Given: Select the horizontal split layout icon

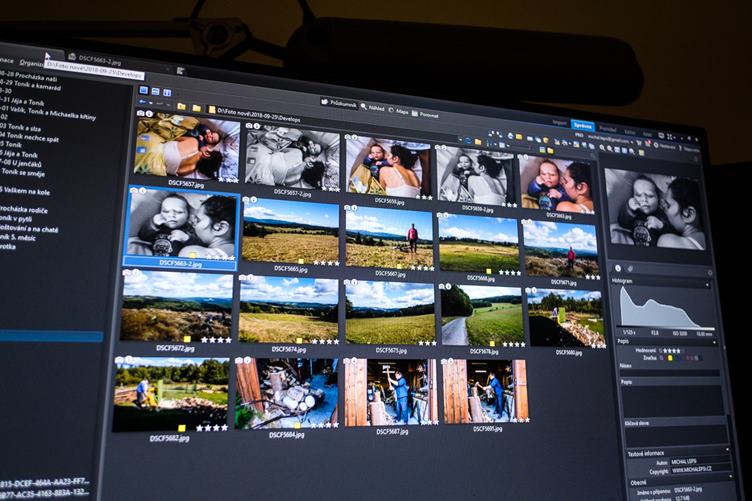Looking at the screenshot, I should (155, 91).
